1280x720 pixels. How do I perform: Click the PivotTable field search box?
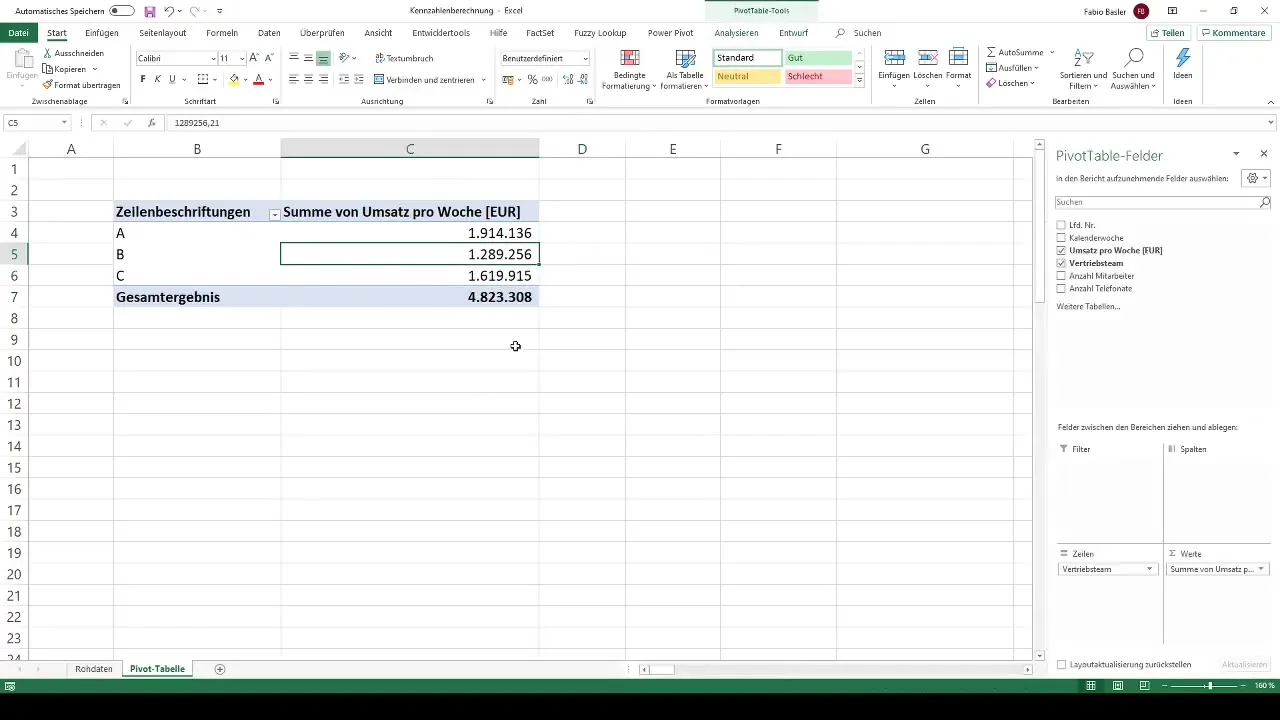click(x=1164, y=202)
